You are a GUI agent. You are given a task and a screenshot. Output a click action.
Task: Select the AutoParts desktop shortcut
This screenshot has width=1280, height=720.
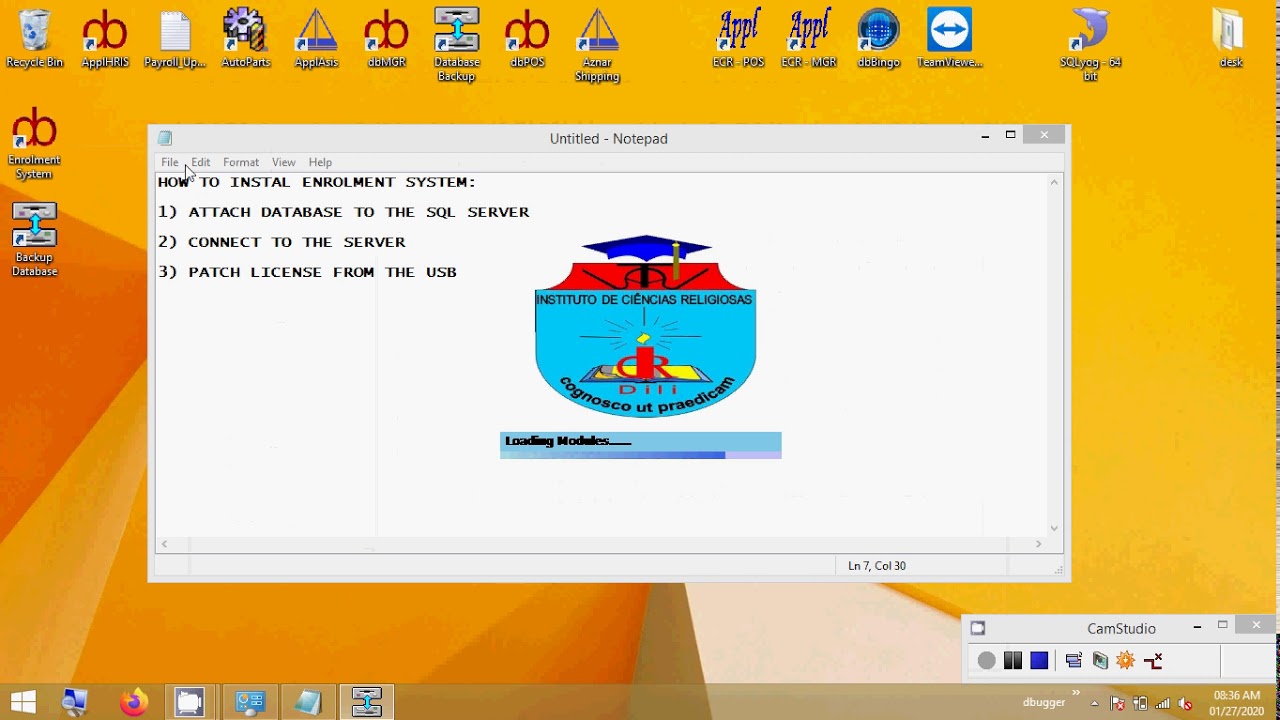(x=246, y=38)
